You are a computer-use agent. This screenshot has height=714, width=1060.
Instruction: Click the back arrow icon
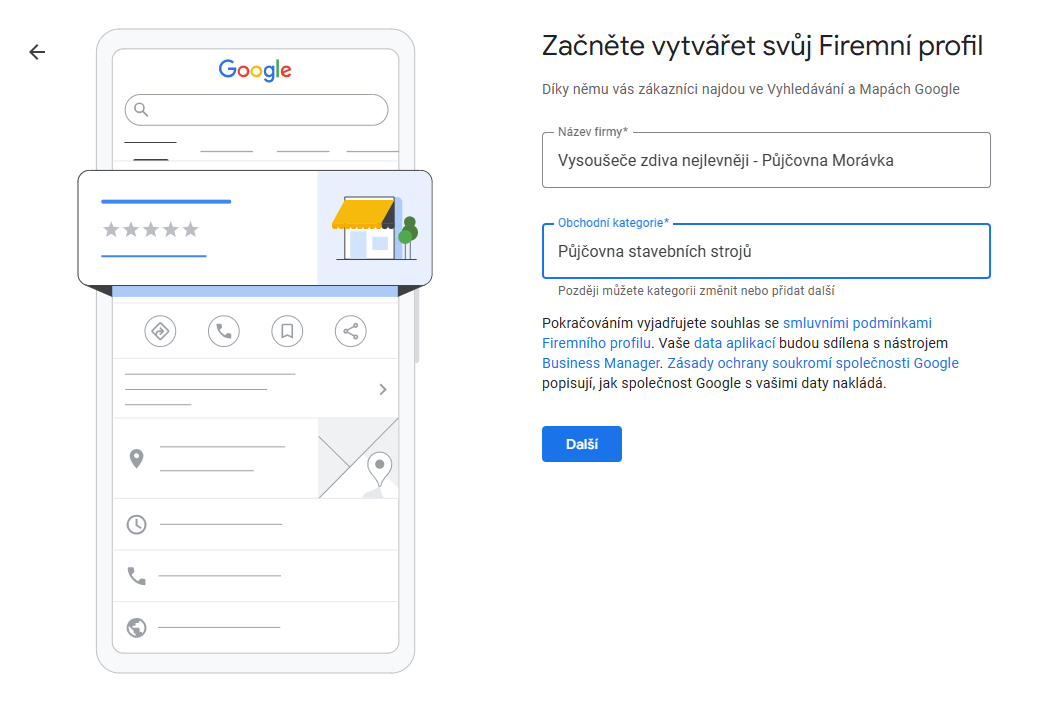(37, 52)
